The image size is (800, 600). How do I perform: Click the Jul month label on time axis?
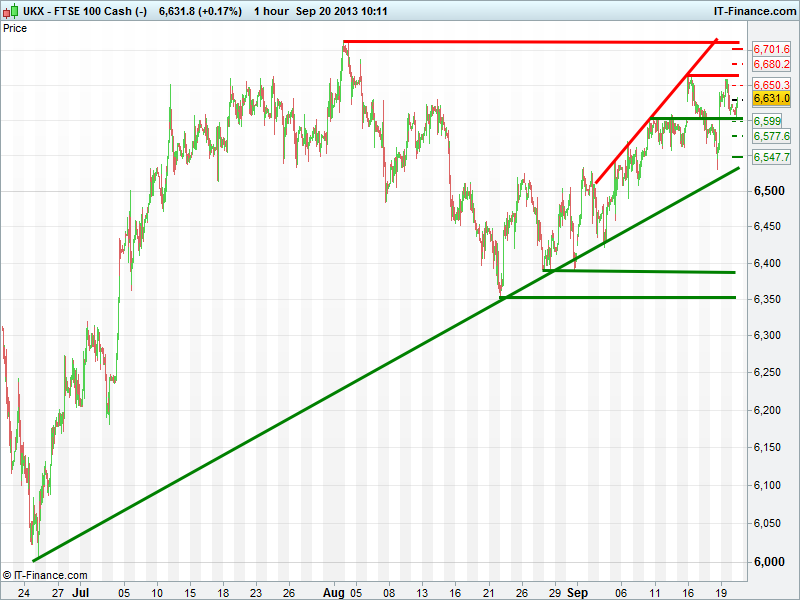81,592
